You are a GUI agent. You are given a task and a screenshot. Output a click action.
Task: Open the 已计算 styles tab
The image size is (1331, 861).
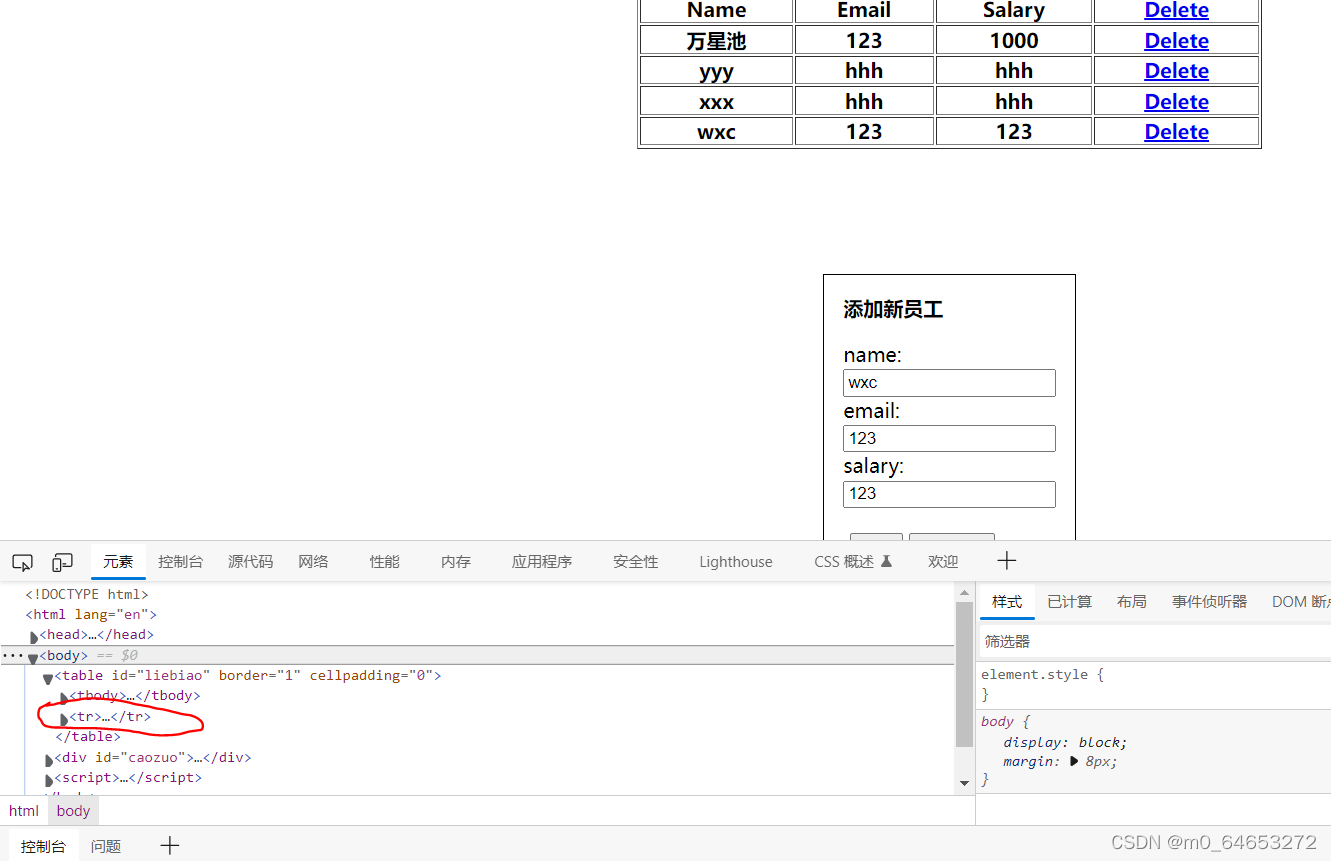coord(1069,601)
